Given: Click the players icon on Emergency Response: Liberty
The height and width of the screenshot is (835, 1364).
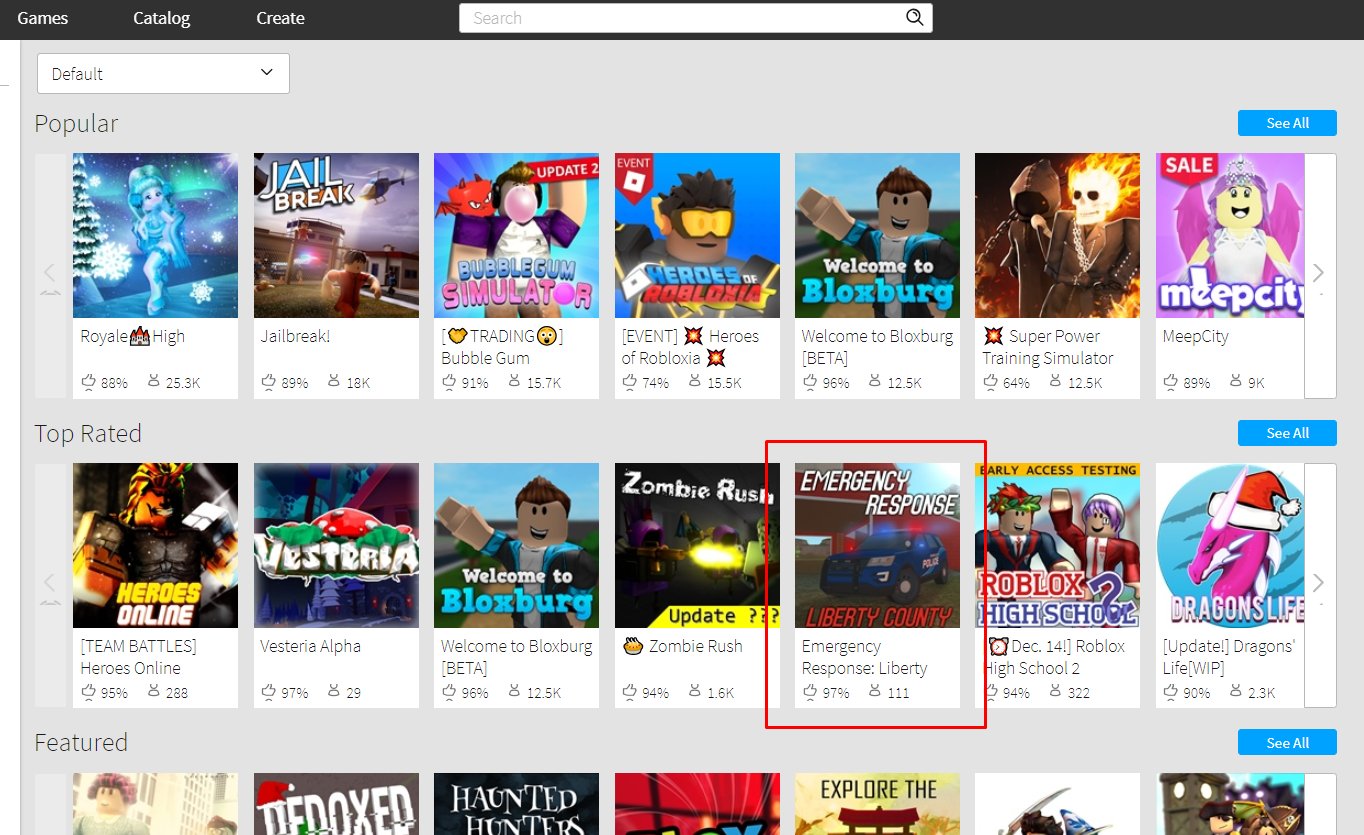Looking at the screenshot, I should (x=875, y=692).
